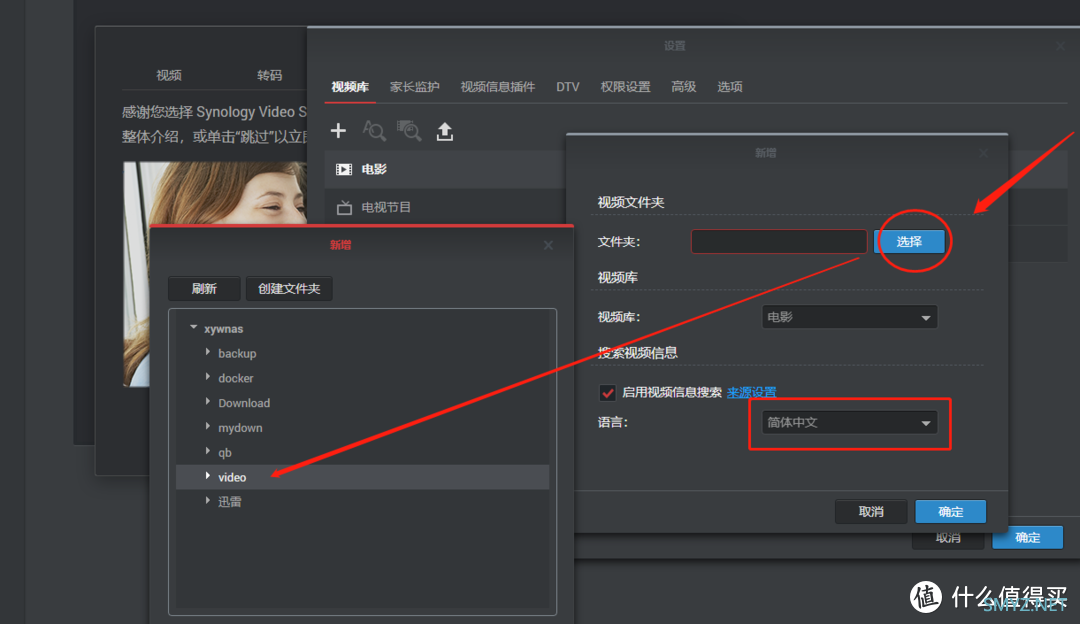Open the 来源设置 link

point(751,392)
